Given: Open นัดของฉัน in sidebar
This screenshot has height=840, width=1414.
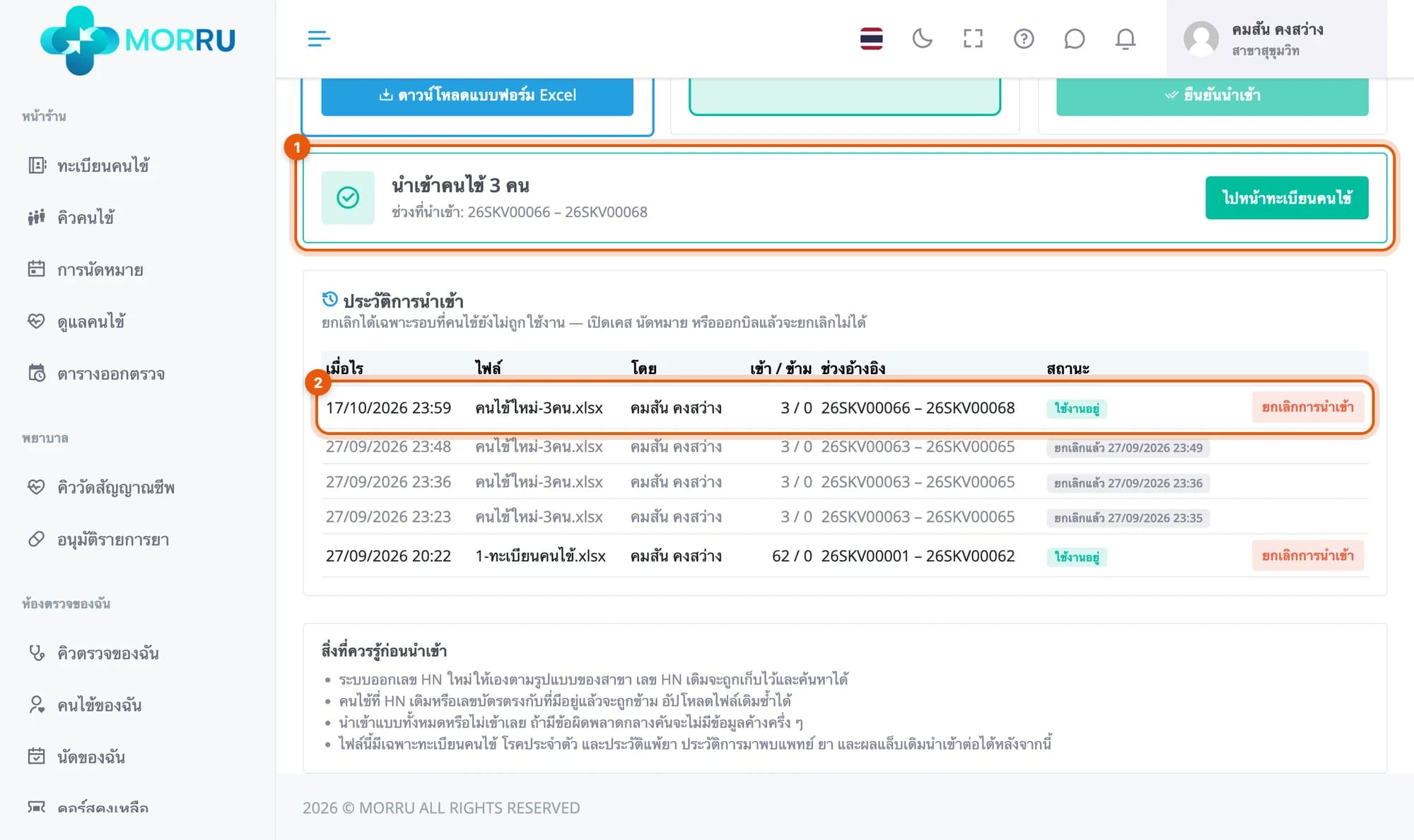Looking at the screenshot, I should click(x=91, y=757).
